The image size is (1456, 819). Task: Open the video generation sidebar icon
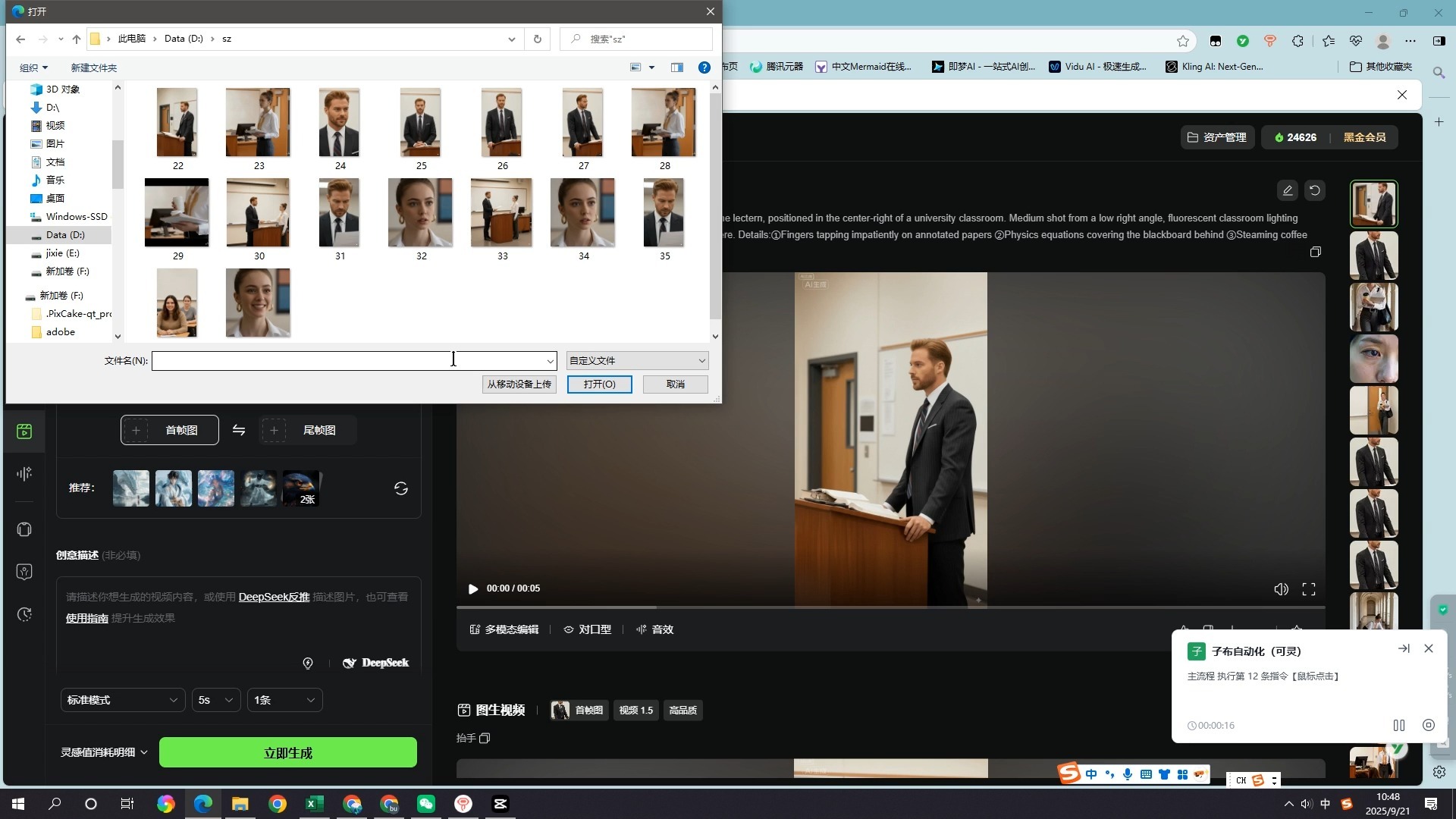(x=24, y=431)
